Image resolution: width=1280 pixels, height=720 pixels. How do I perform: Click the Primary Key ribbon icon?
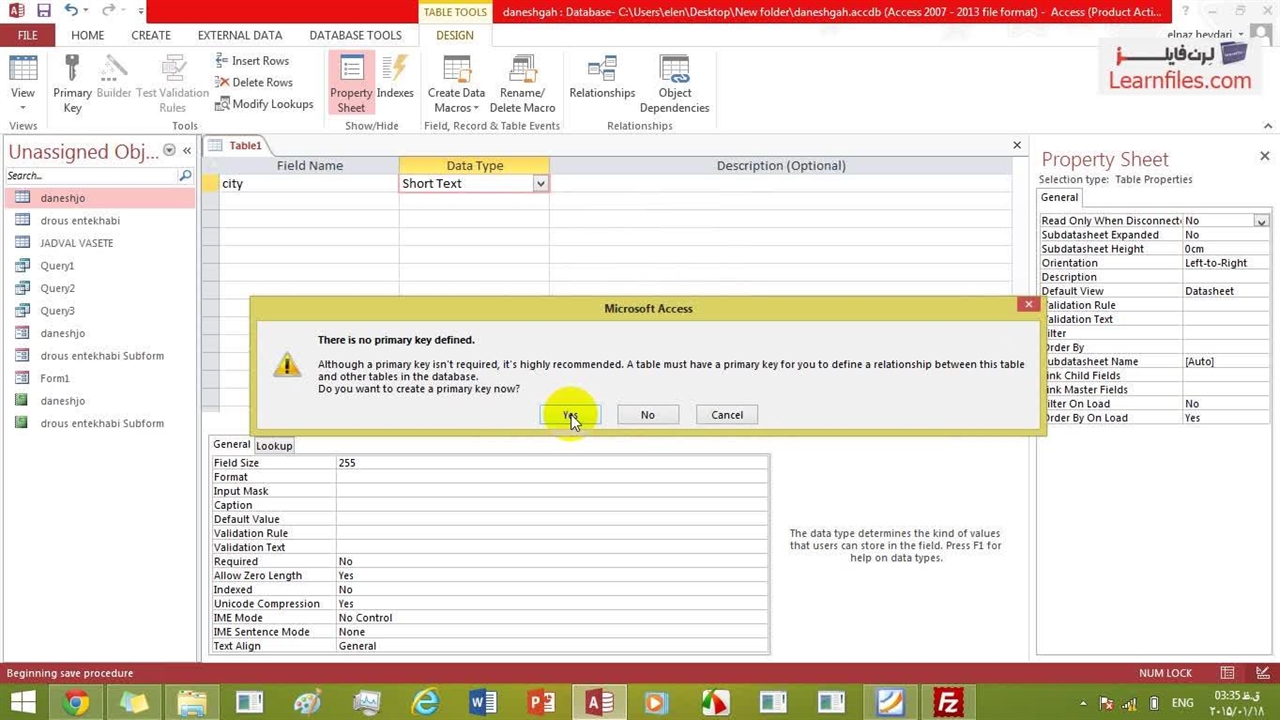point(72,83)
